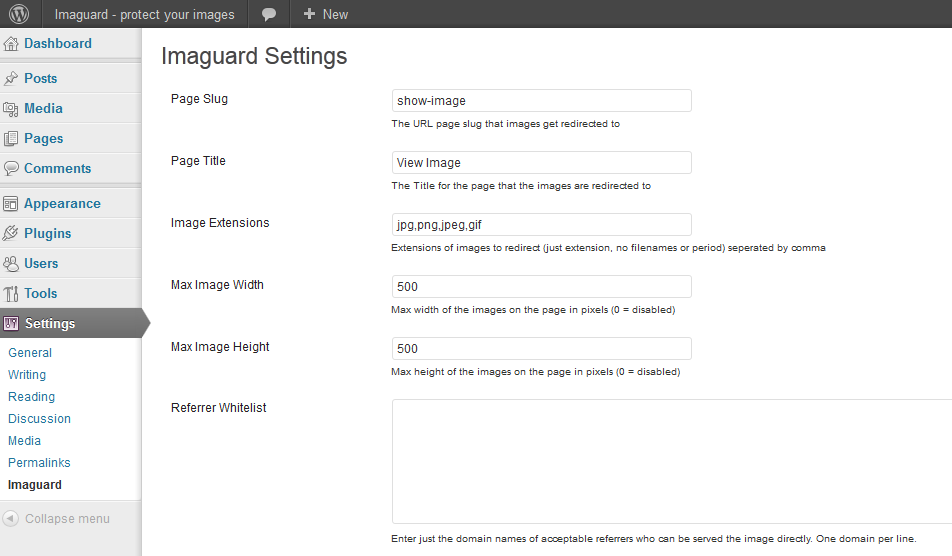Click the Page Slug label
952x556 pixels.
coord(199,99)
